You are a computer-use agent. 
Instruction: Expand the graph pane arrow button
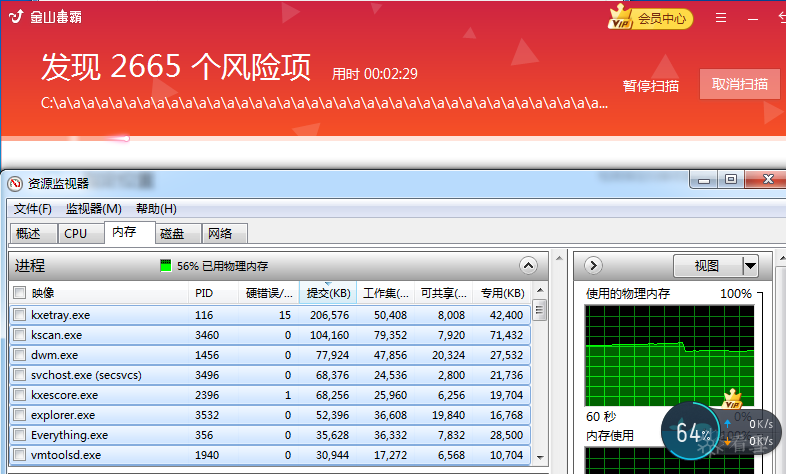(x=594, y=266)
